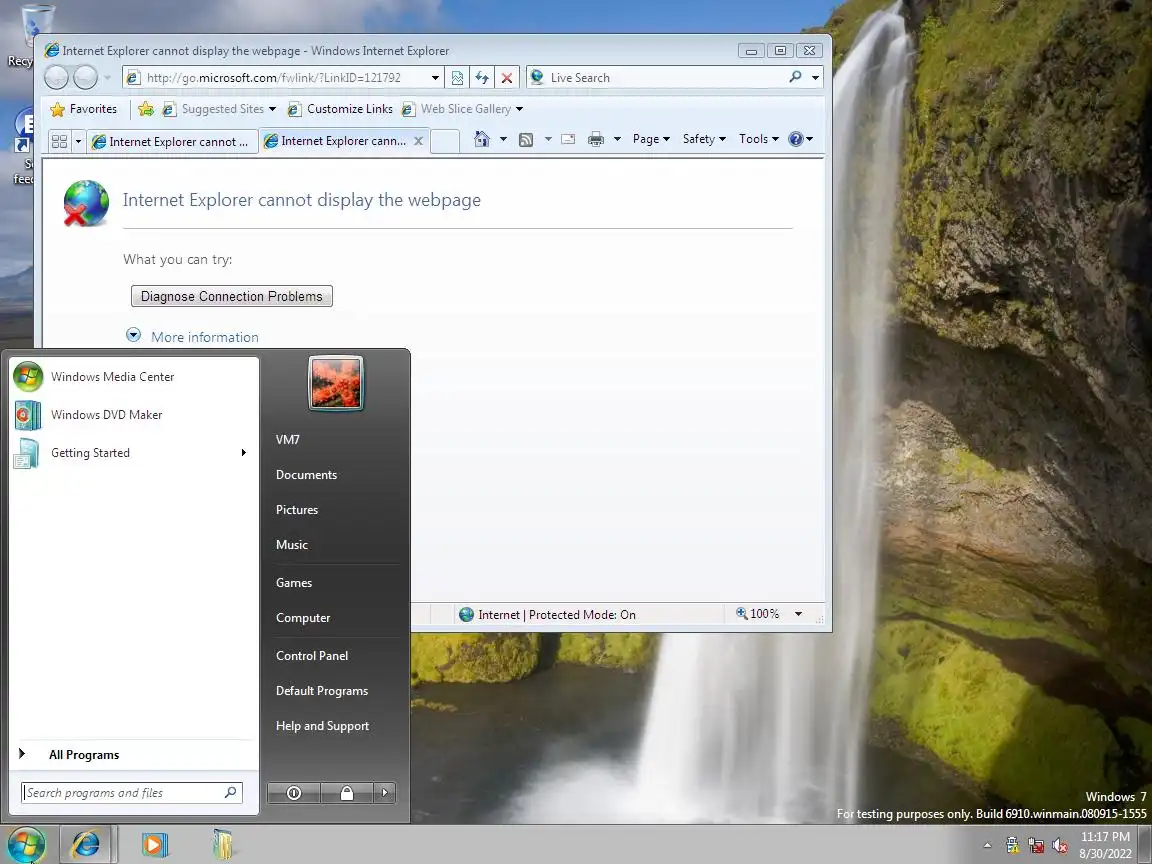Open Music from the Start menu
This screenshot has height=864, width=1152.
click(292, 544)
